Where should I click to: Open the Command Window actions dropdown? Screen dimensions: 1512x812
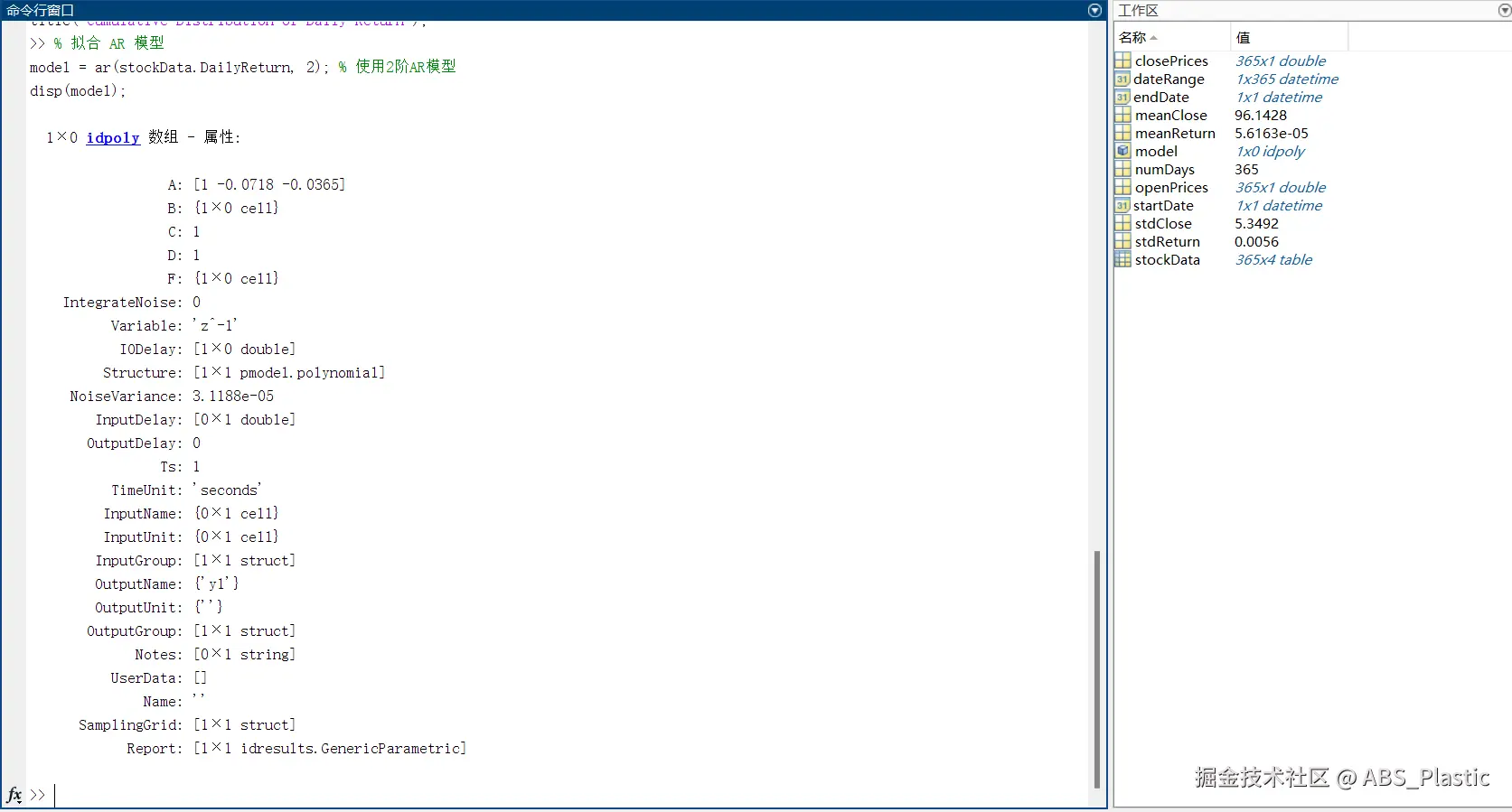(1094, 10)
